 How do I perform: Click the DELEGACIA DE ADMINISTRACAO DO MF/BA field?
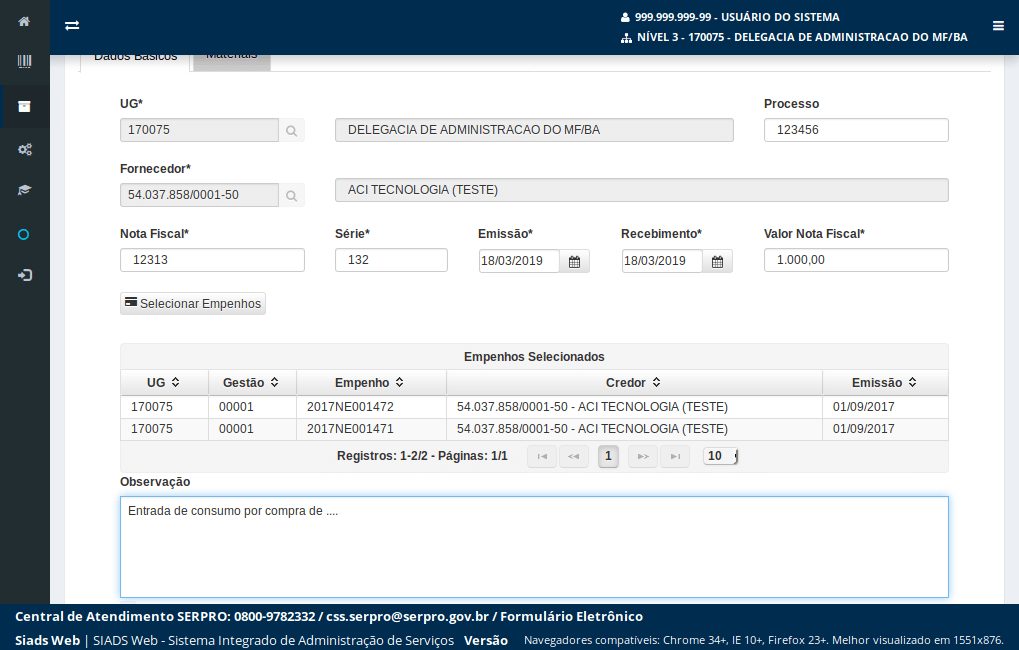[534, 130]
